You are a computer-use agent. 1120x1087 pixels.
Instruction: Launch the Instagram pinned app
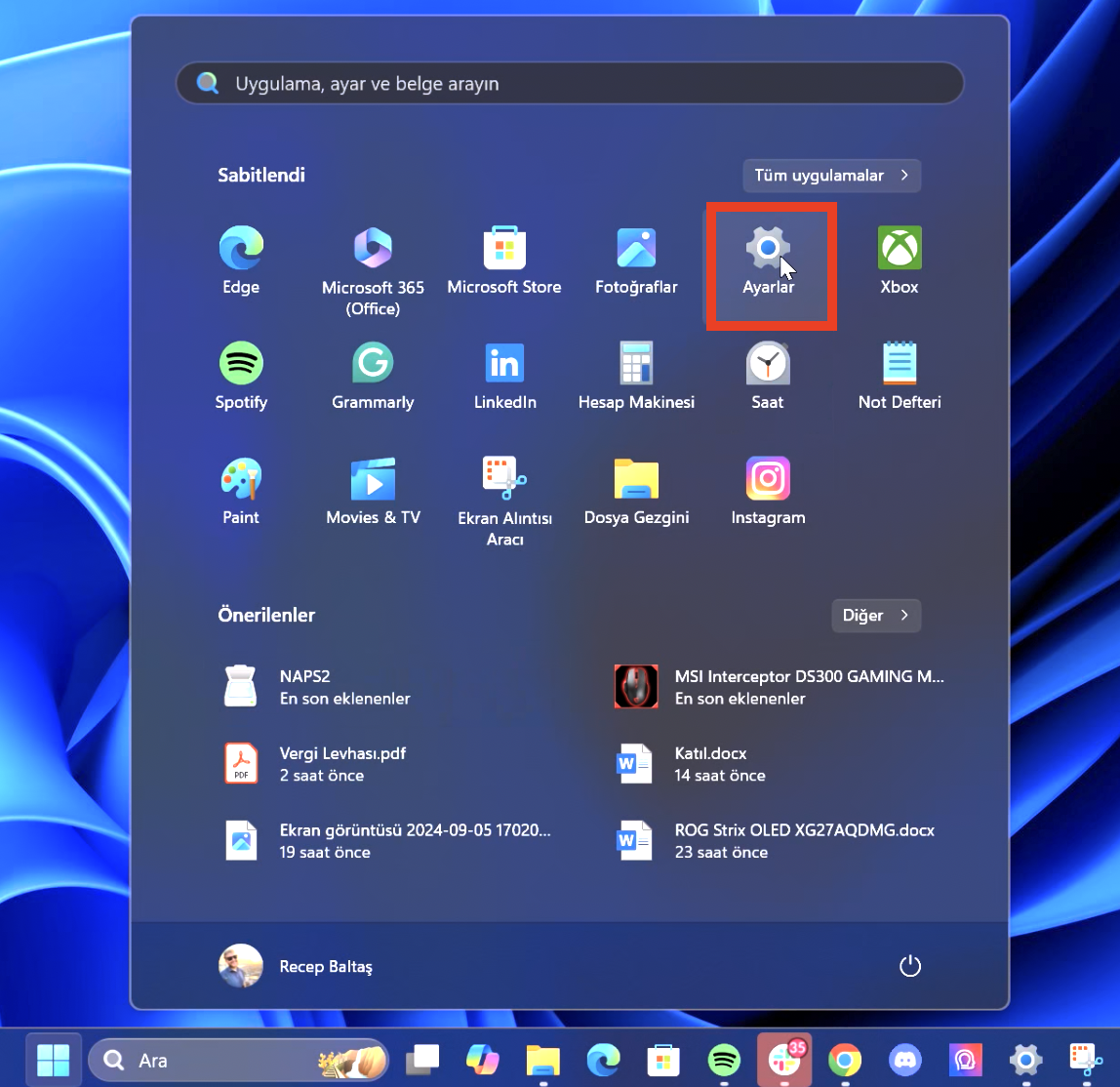(x=768, y=492)
